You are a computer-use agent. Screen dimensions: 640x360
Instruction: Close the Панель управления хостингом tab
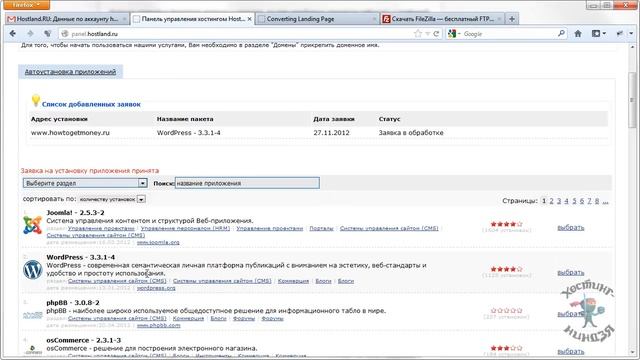pyautogui.click(x=249, y=19)
